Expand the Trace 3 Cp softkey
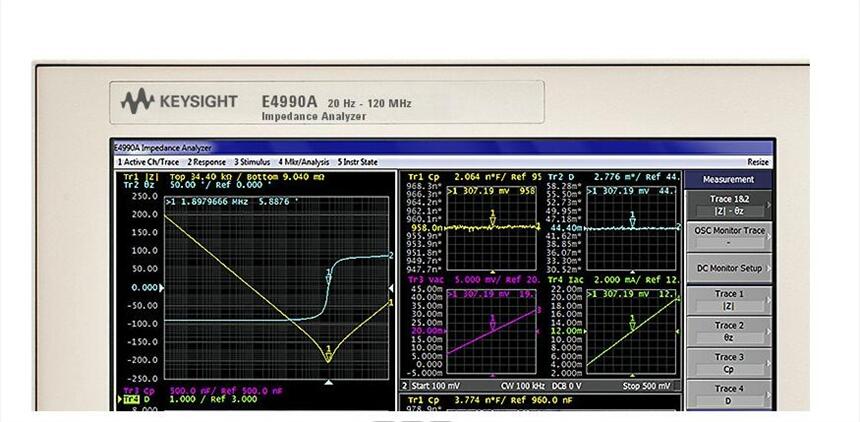The width and height of the screenshot is (860, 422). tap(728, 362)
